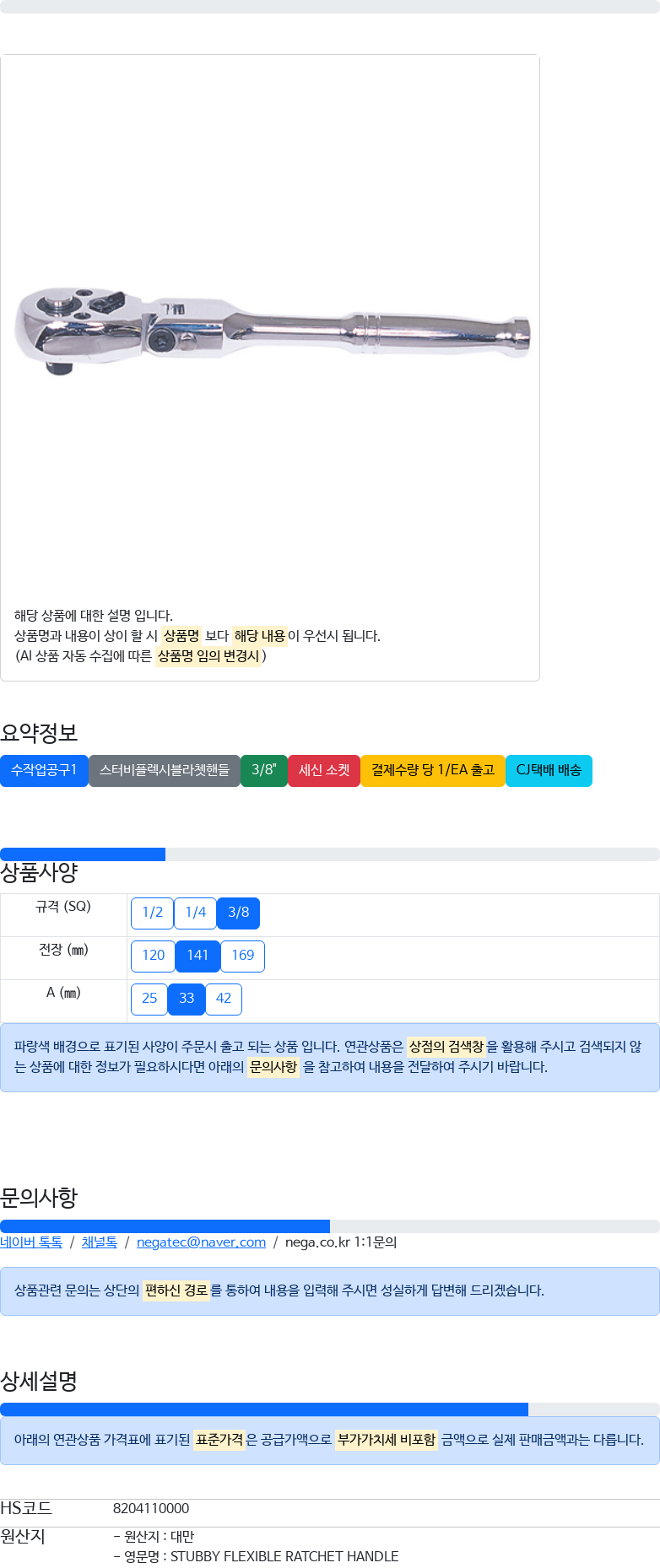Screen dimensions: 660x1568
Task: Choose 141 mm overall length
Action: coord(197,956)
